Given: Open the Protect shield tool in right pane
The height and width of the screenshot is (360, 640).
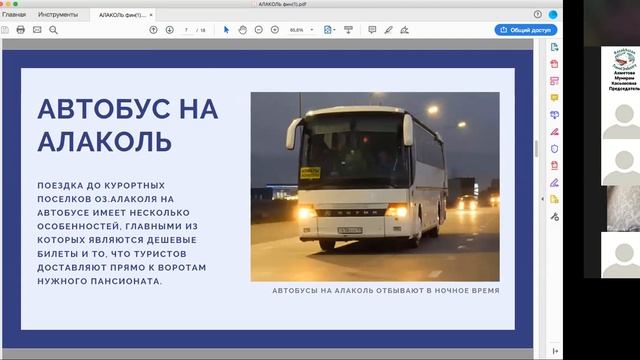Looking at the screenshot, I should tap(554, 149).
